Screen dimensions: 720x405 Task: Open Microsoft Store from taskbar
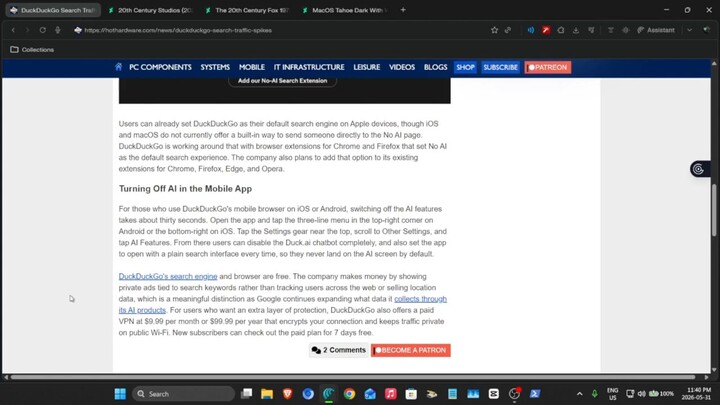click(411, 394)
